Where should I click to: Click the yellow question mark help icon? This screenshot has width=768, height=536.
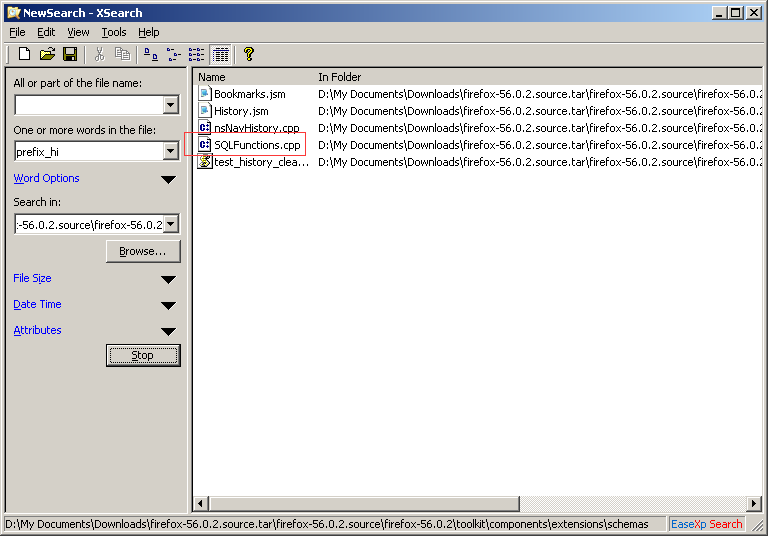click(249, 54)
